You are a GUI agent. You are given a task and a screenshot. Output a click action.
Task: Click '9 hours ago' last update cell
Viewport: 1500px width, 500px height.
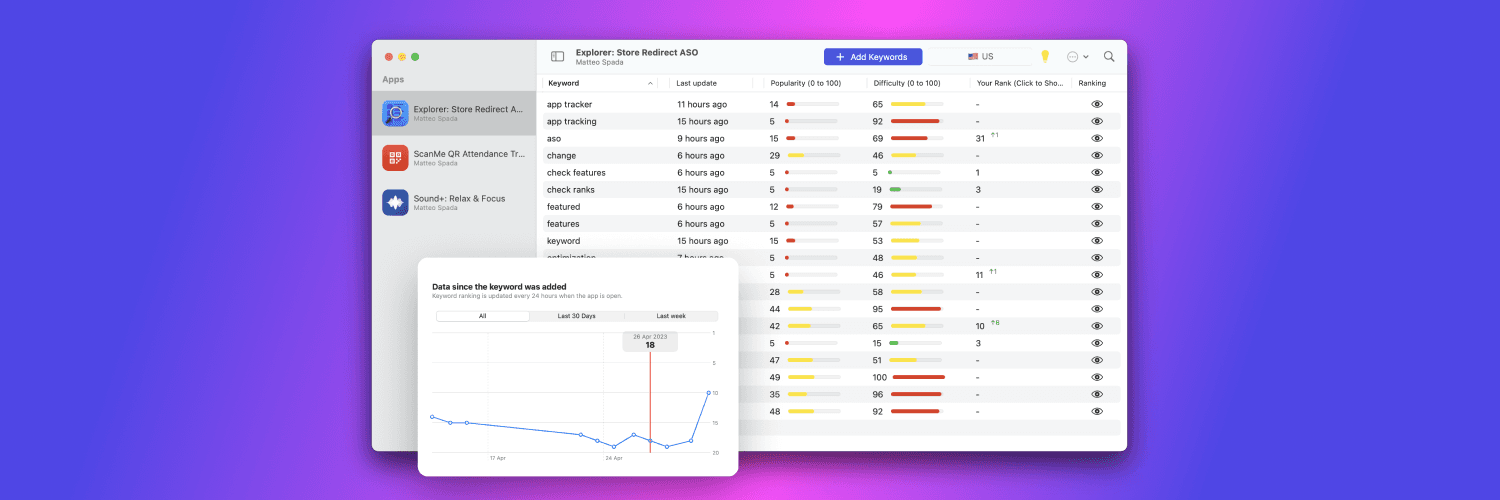(700, 138)
